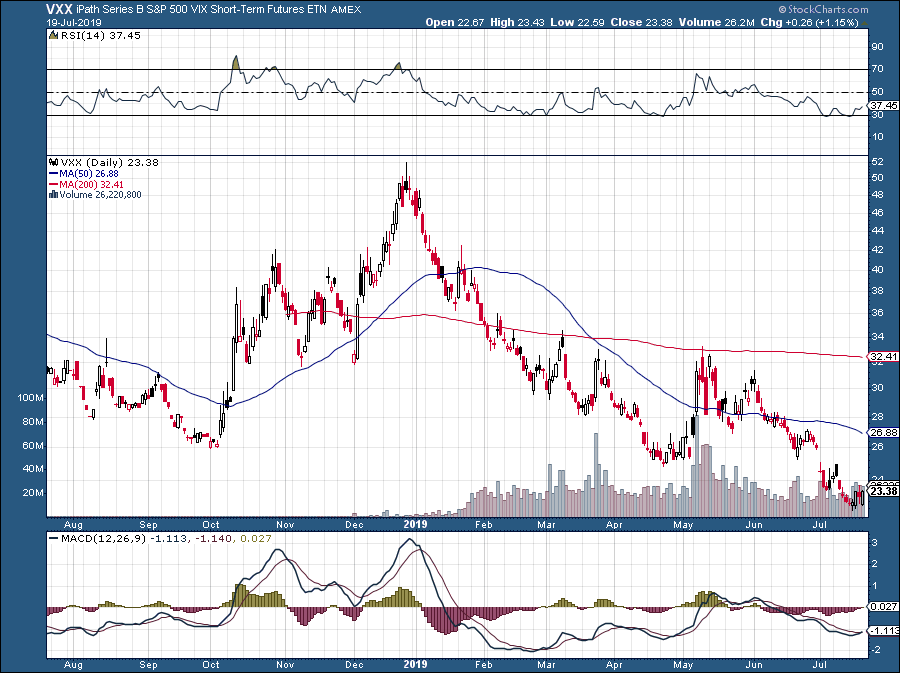The image size is (900, 673).
Task: Click the 36 price axis label
Action: pos(878,313)
